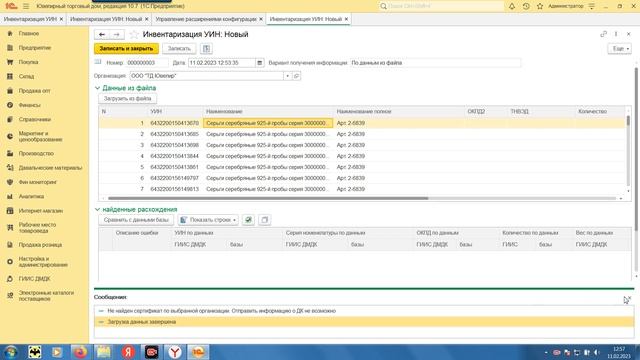Image resolution: width=640 pixels, height=360 pixels.
Task: Open Справочники section
Action: pos(35,119)
